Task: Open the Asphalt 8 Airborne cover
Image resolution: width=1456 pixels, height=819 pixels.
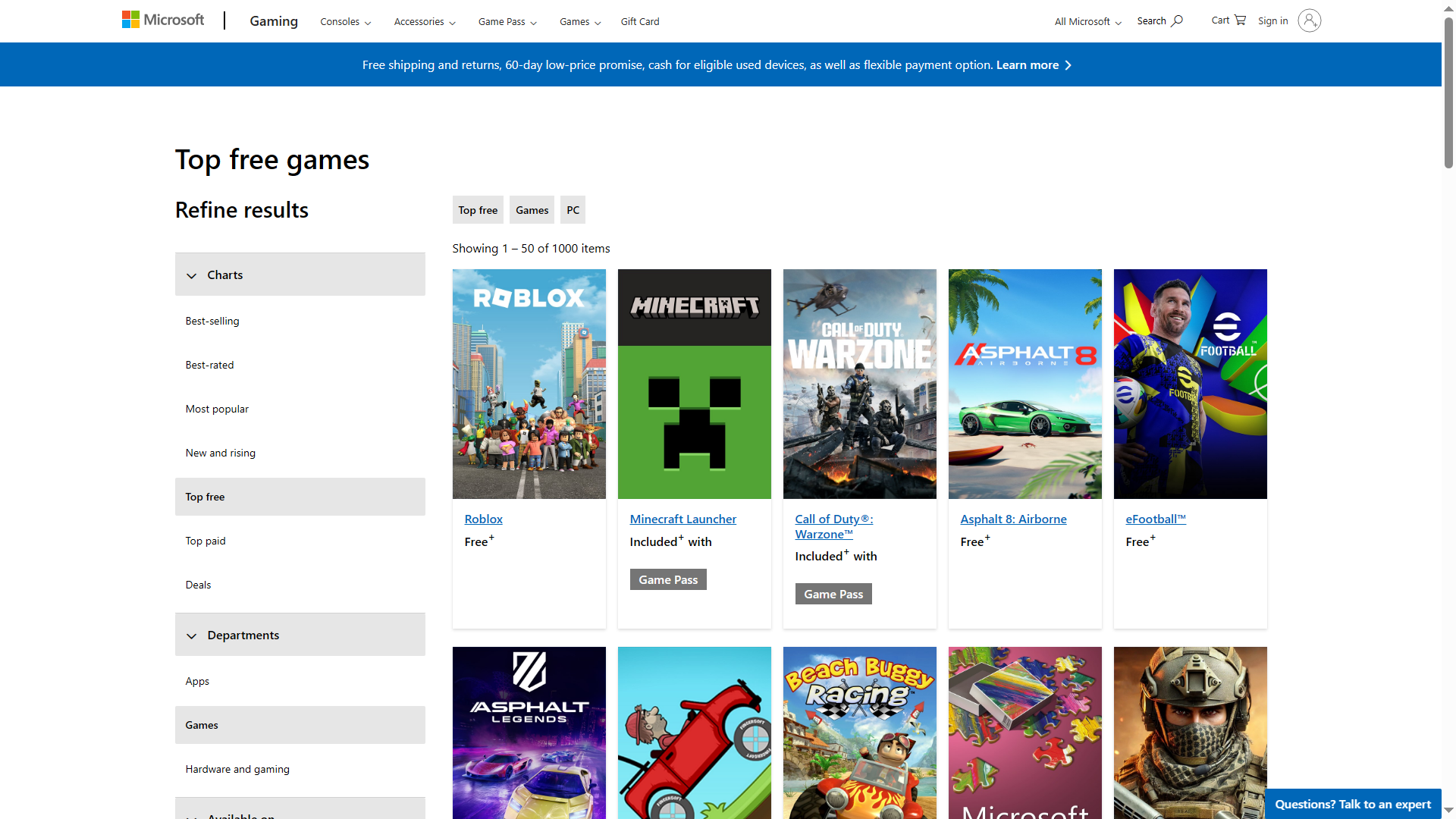Action: [1025, 384]
